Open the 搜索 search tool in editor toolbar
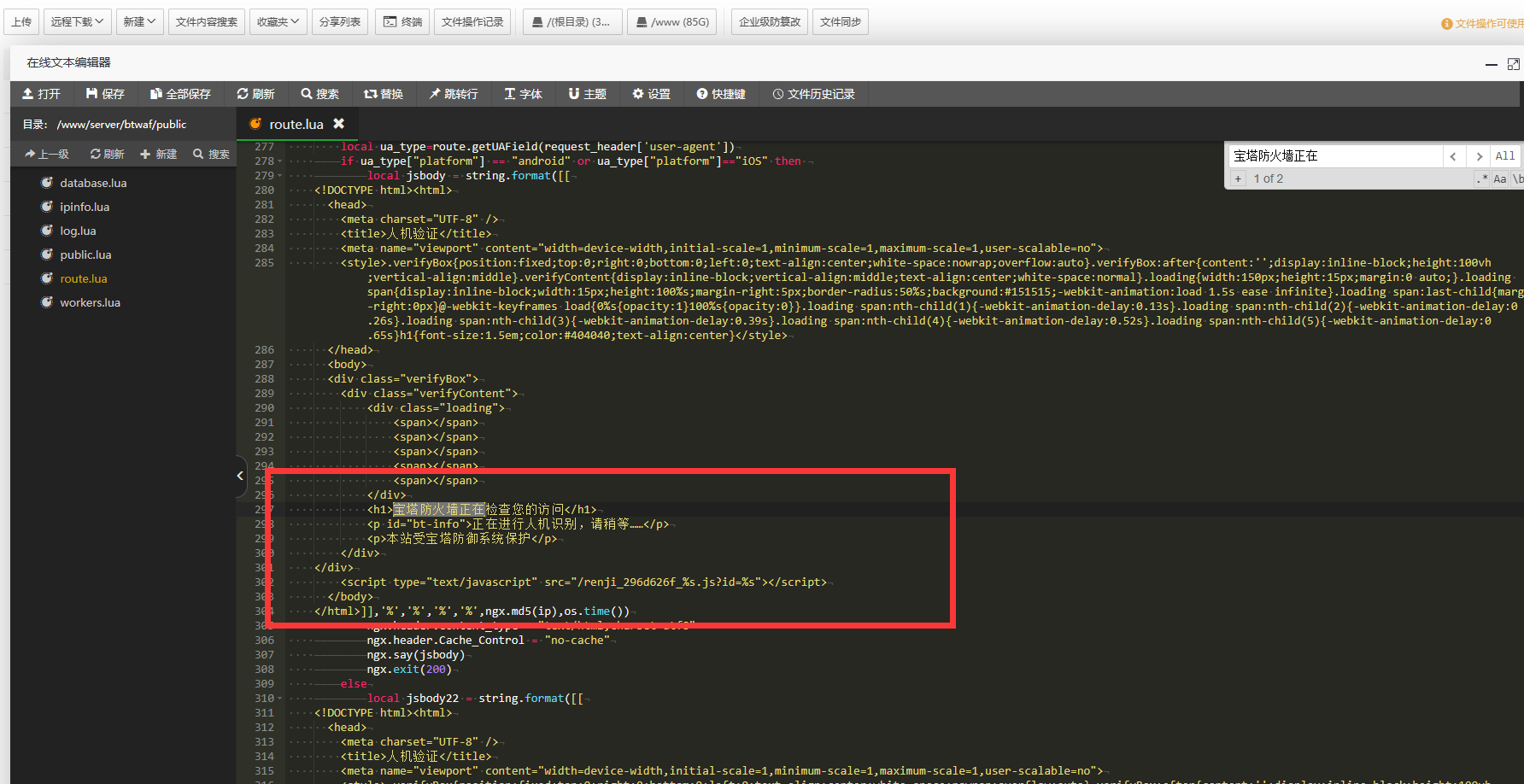1524x784 pixels. [319, 94]
